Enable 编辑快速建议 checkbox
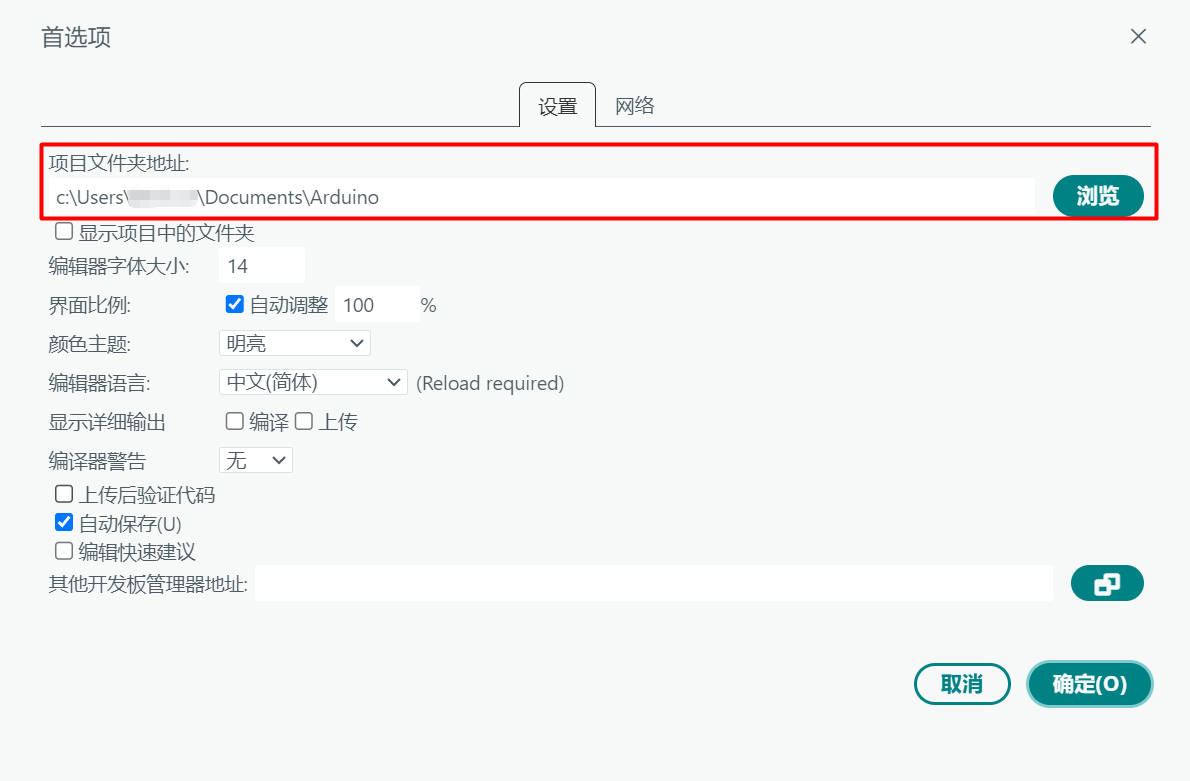The height and width of the screenshot is (781, 1190). (64, 550)
